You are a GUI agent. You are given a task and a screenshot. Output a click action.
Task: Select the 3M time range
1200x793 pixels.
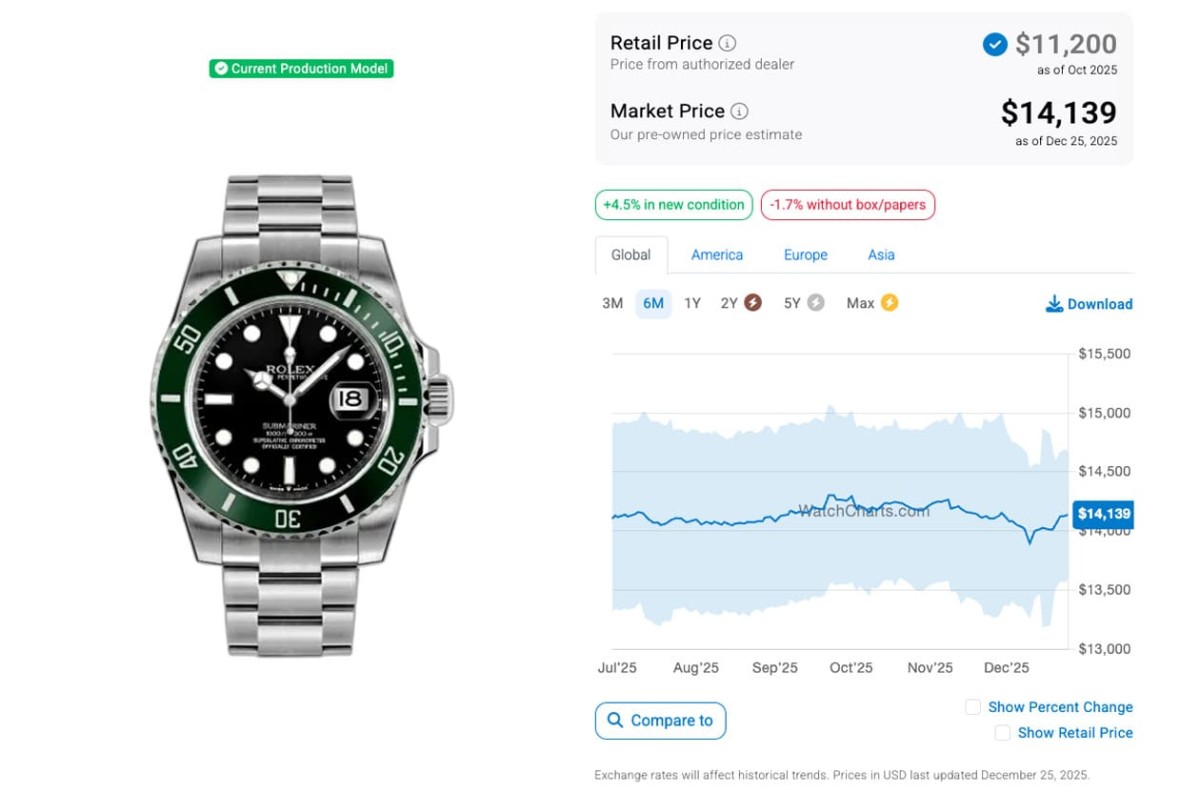(x=612, y=303)
